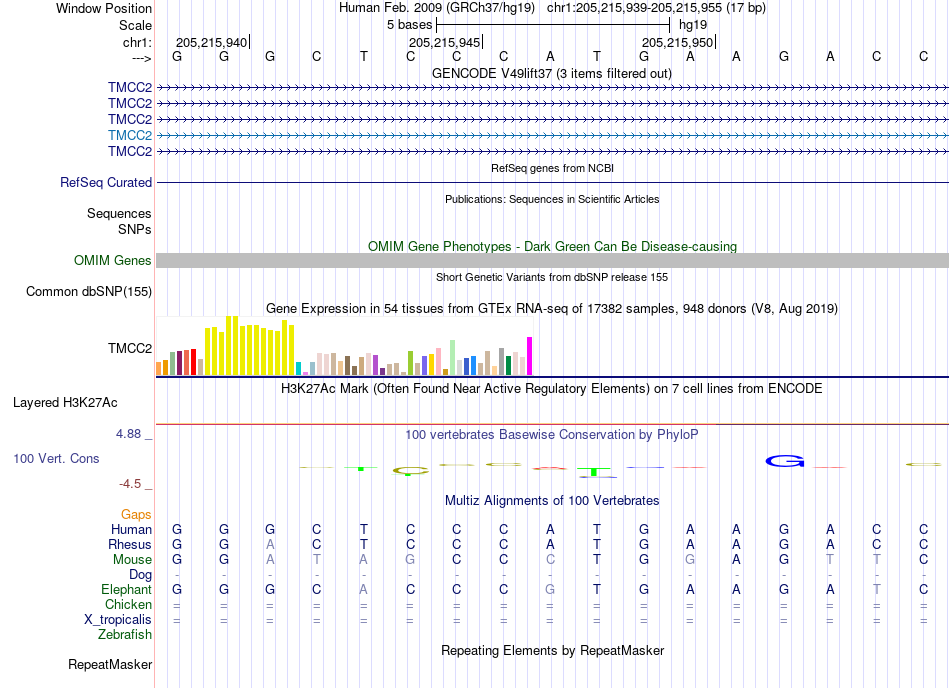Click the blue G logo in PhyloP conservation track

point(785,461)
